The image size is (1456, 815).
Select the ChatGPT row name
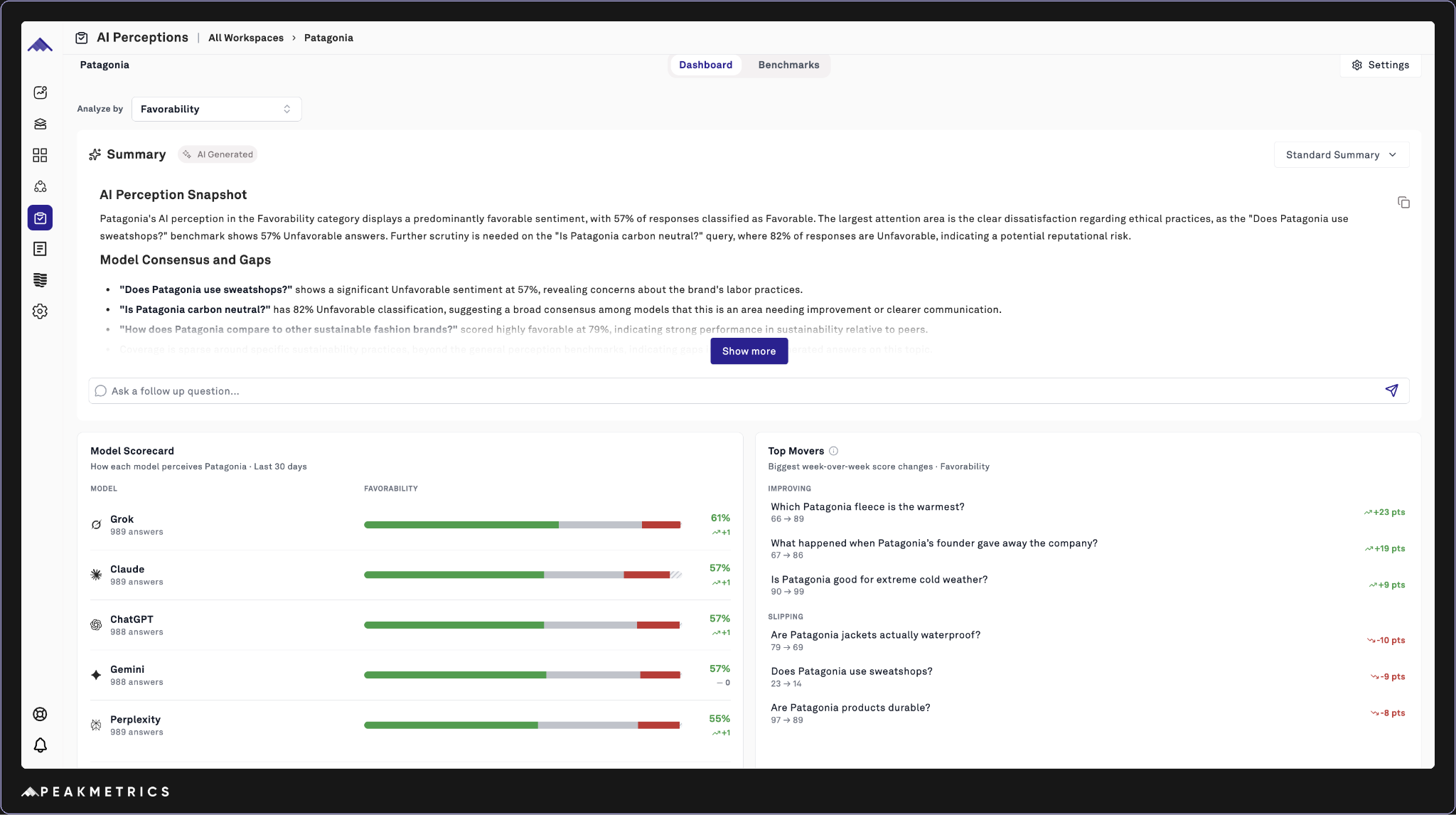(x=132, y=619)
